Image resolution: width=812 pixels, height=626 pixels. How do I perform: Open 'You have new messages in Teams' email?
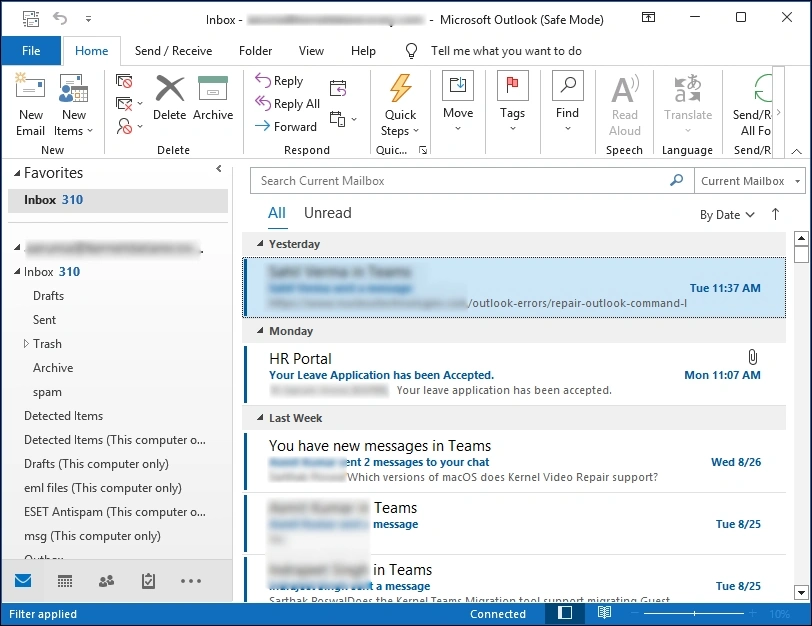[515, 461]
